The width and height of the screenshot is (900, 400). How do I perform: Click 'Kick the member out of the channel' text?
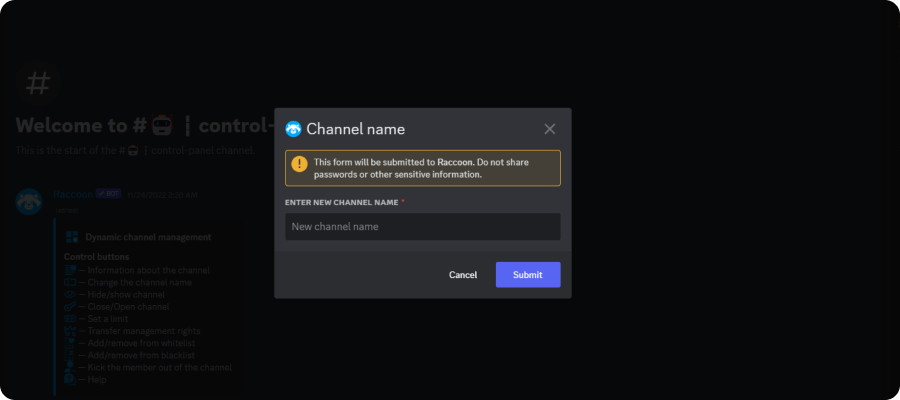pyautogui.click(x=160, y=367)
